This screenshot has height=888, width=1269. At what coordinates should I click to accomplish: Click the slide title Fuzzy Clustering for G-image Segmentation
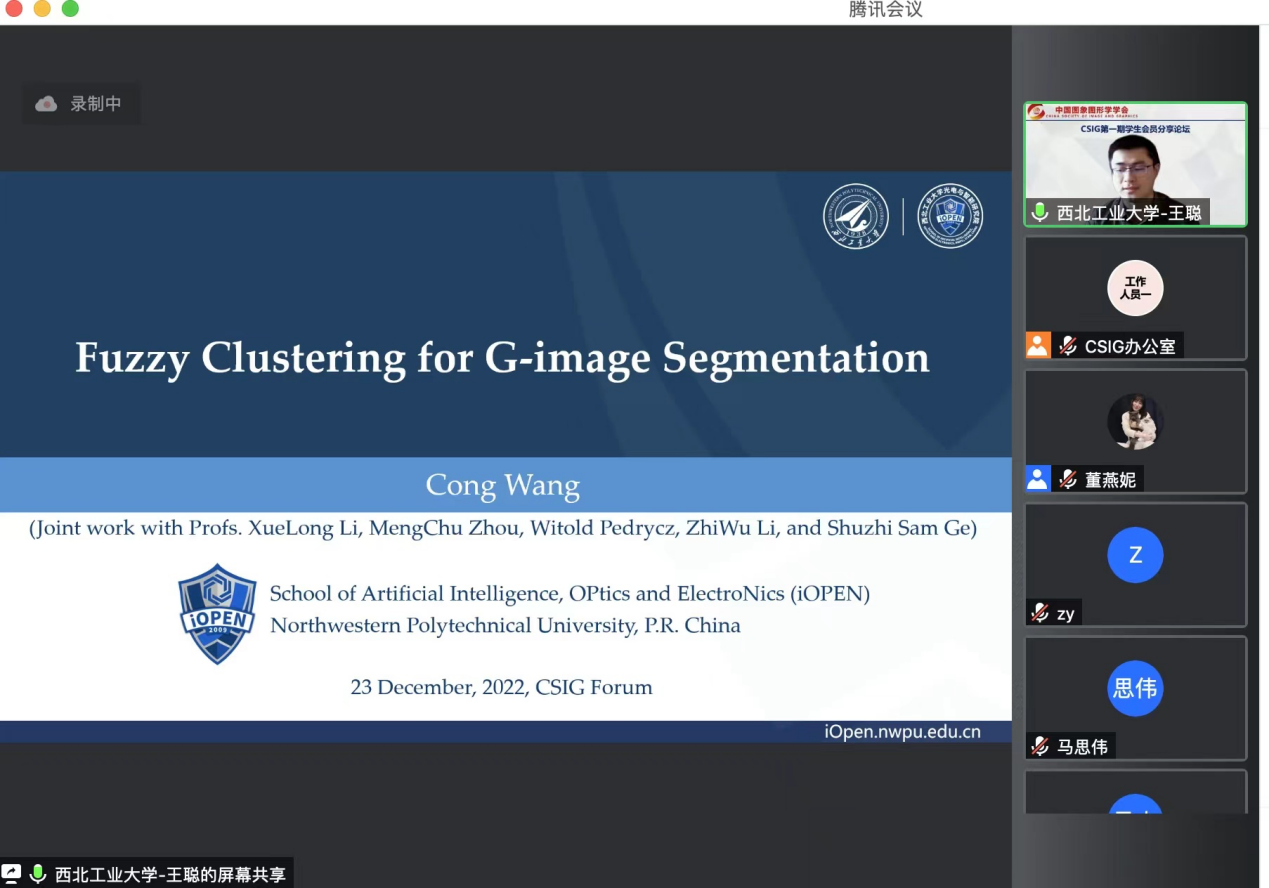click(x=502, y=358)
